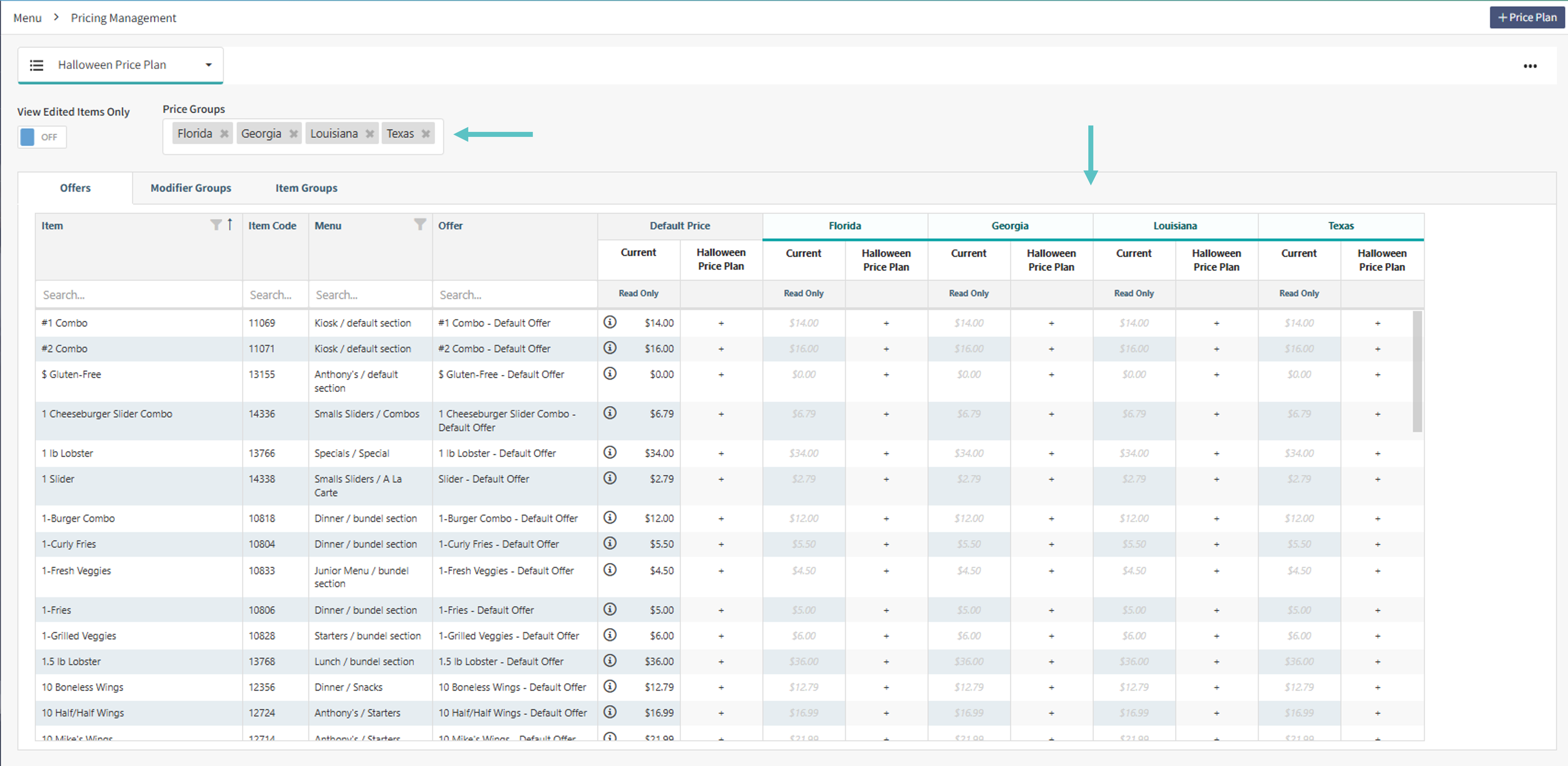The image size is (1568, 766).
Task: Remove Georgia price group tag
Action: 293,134
